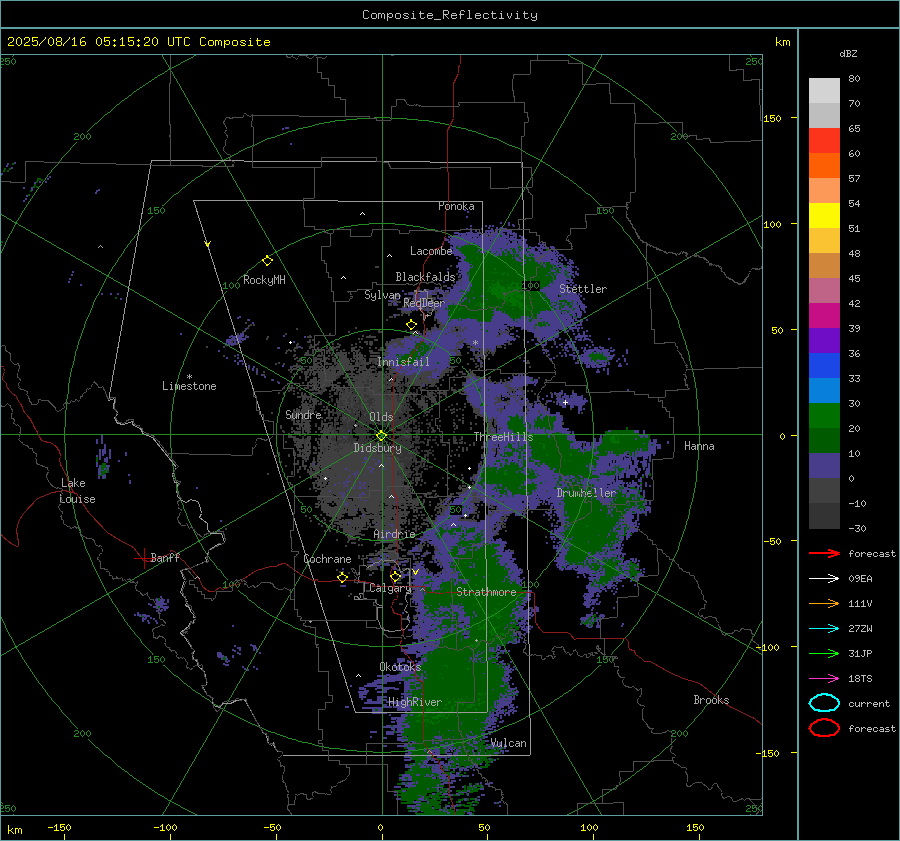900x841 pixels.
Task: Click the Blackfalds city label
Action: [x=425, y=277]
